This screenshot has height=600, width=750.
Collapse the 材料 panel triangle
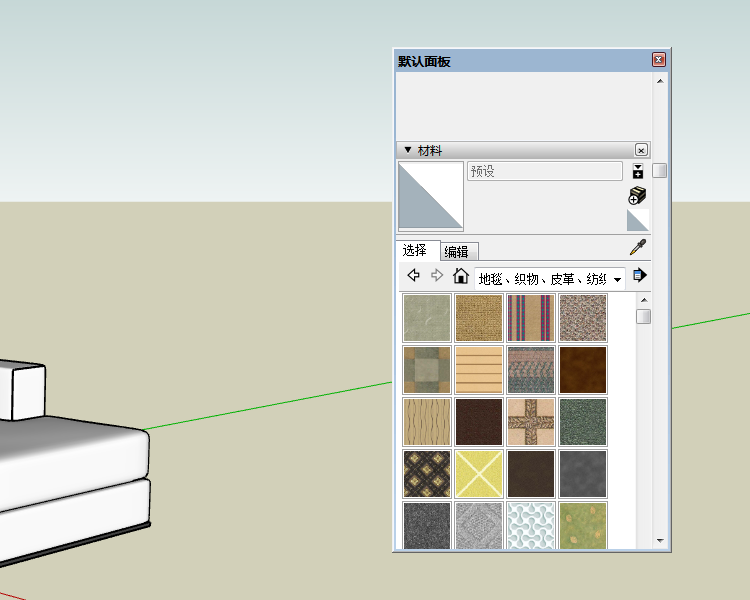point(407,150)
